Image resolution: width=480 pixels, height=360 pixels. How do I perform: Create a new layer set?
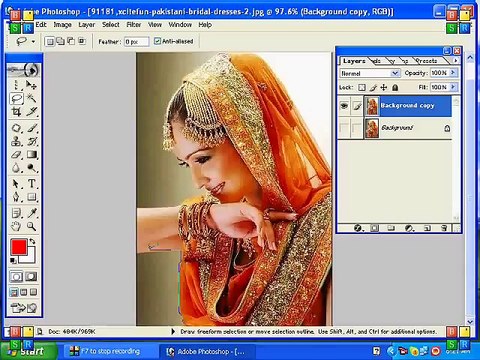pos(391,228)
